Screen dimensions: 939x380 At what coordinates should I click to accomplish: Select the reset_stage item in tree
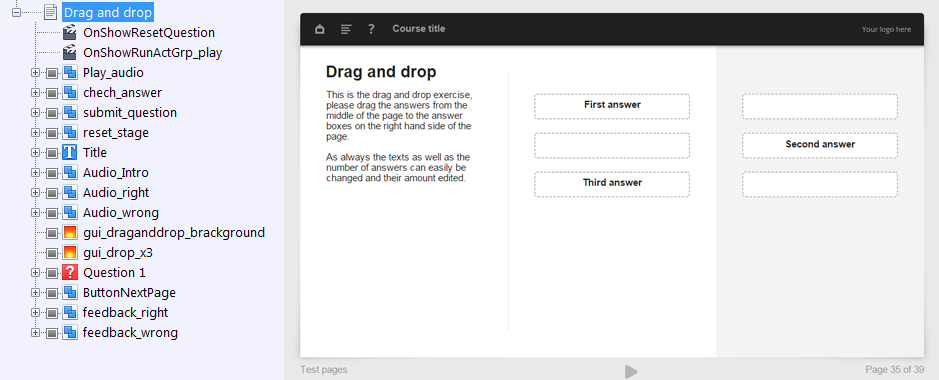pyautogui.click(x=116, y=133)
